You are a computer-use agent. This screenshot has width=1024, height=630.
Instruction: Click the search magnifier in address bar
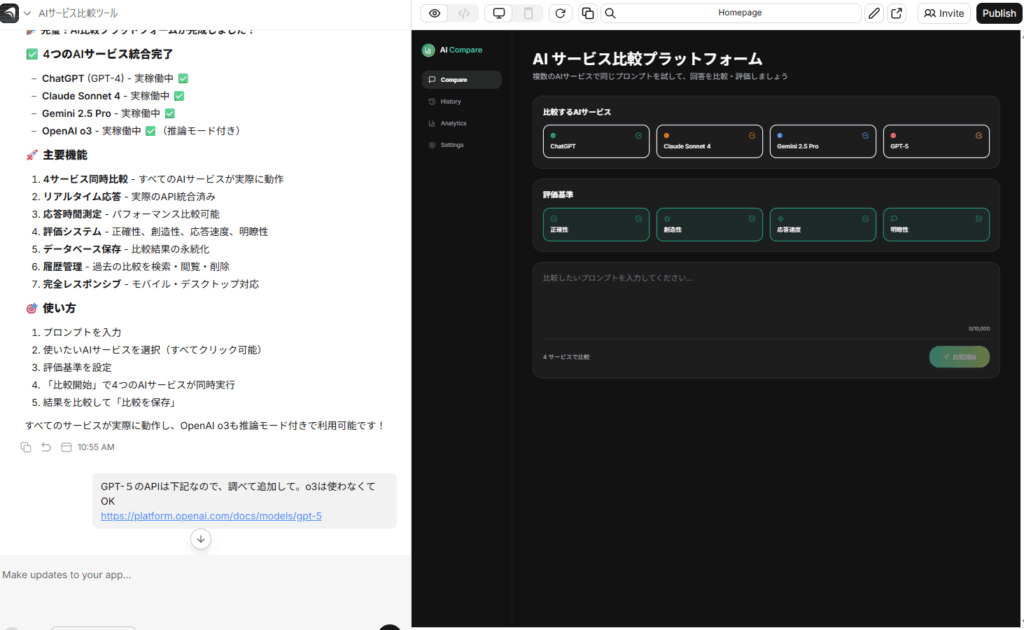coord(610,13)
